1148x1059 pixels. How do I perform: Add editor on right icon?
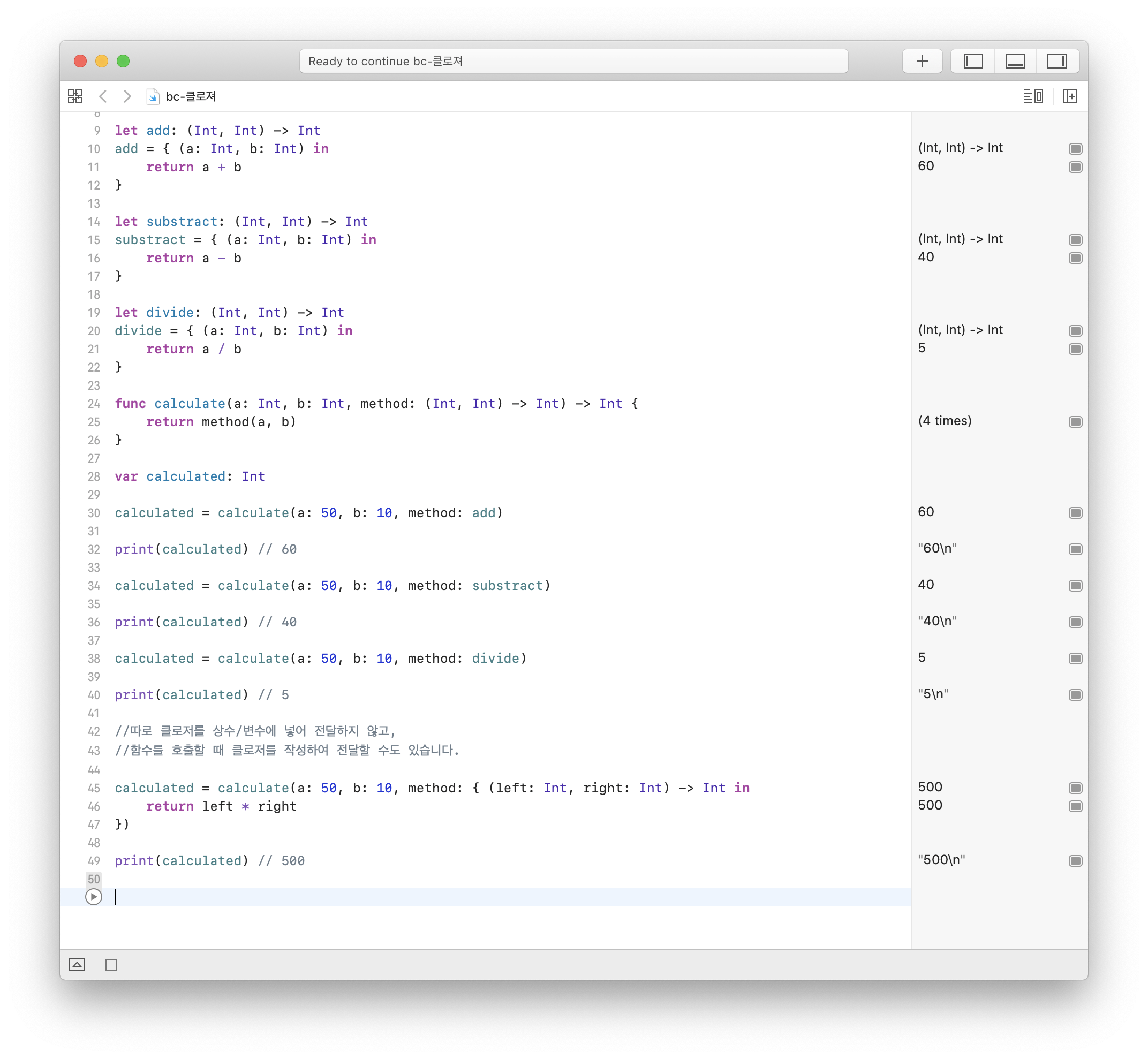click(1069, 96)
